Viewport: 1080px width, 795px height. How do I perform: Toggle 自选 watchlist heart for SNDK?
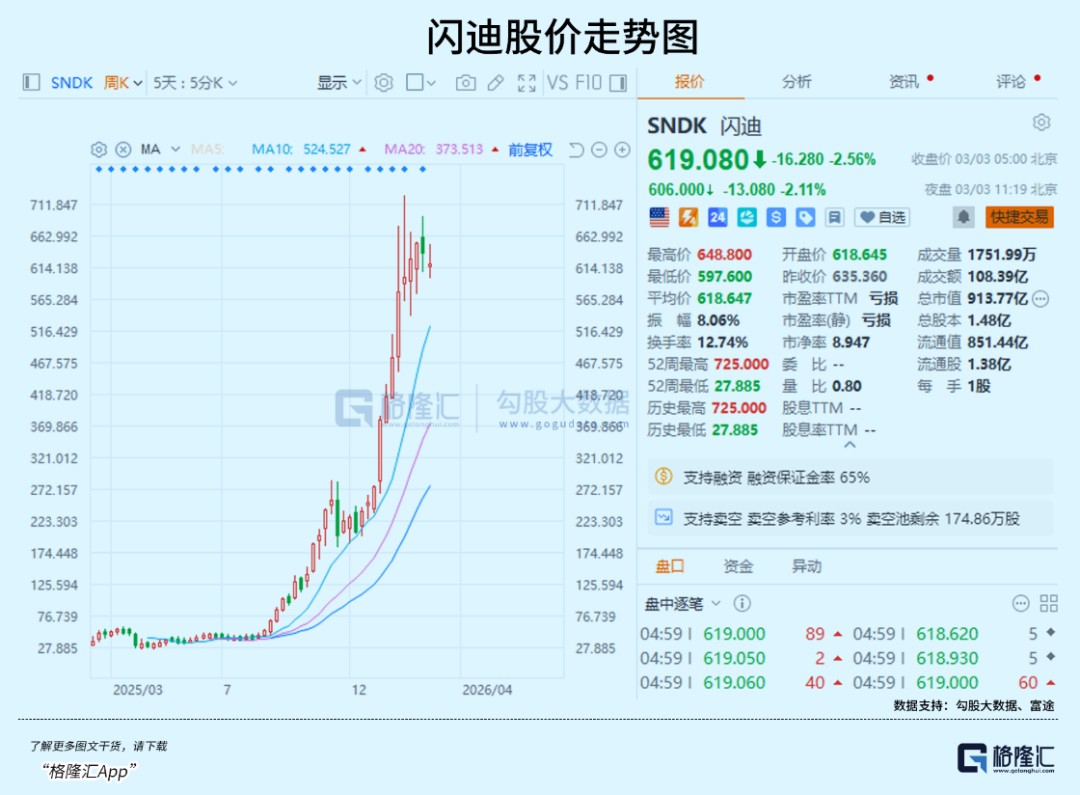881,217
